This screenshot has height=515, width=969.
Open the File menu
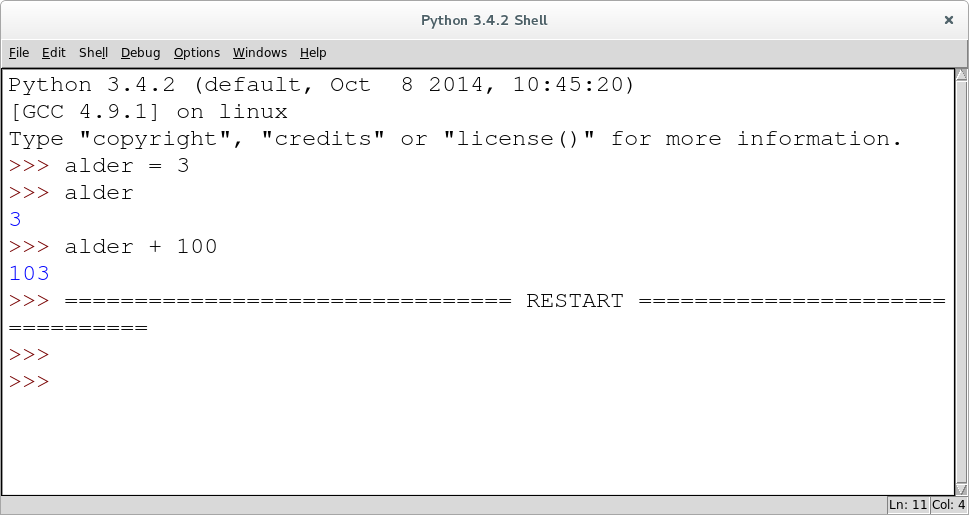pos(19,53)
